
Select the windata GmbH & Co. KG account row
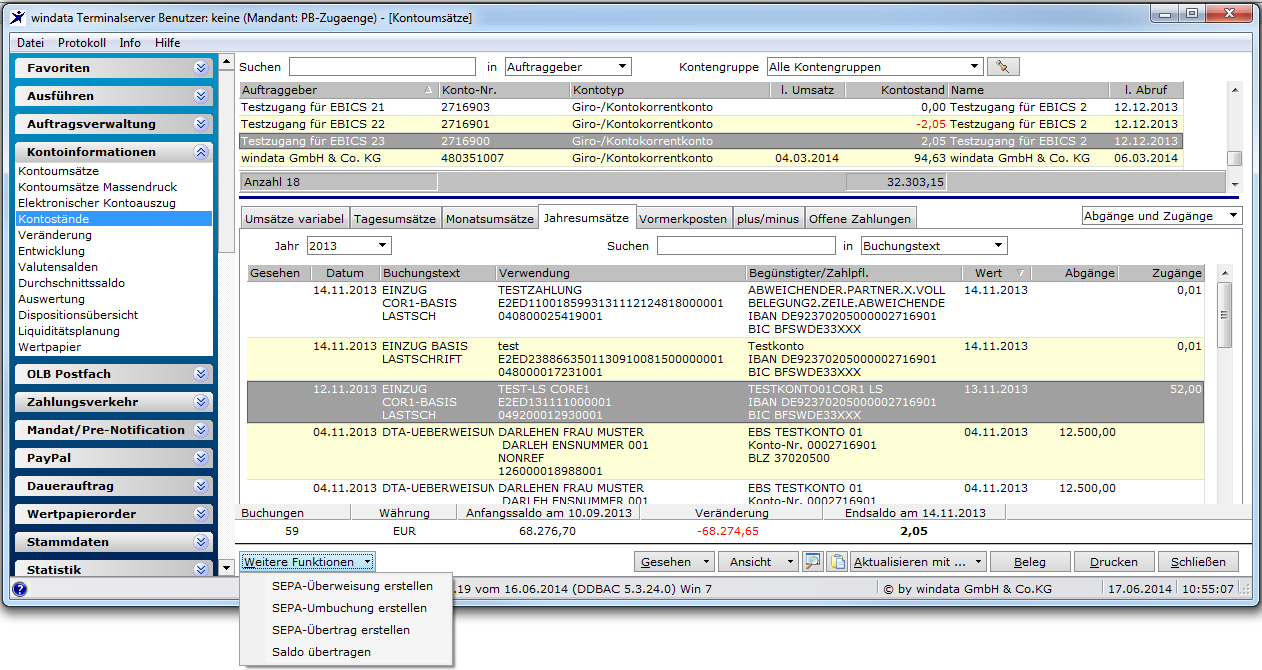(711, 158)
